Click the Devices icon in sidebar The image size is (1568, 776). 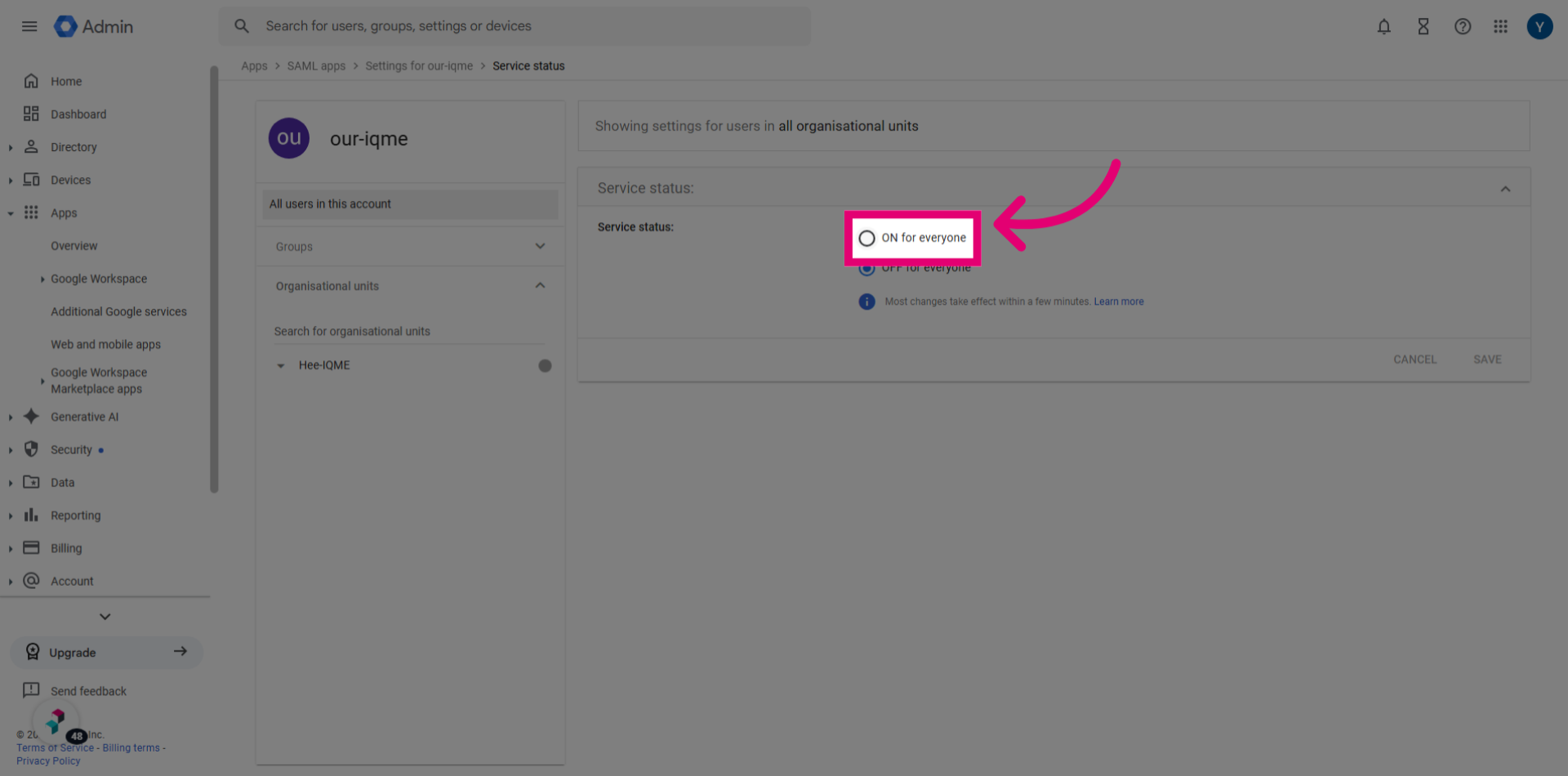click(x=31, y=180)
